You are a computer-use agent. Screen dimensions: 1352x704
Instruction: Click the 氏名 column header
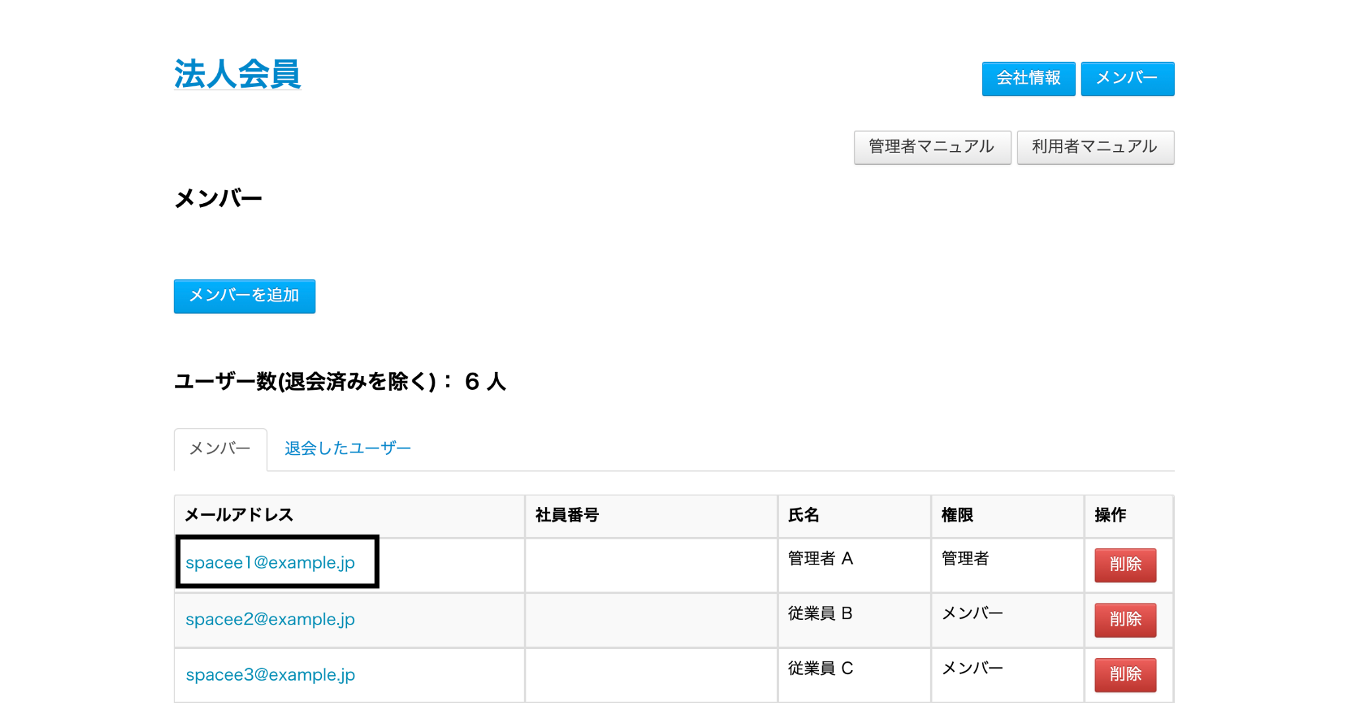coord(804,516)
